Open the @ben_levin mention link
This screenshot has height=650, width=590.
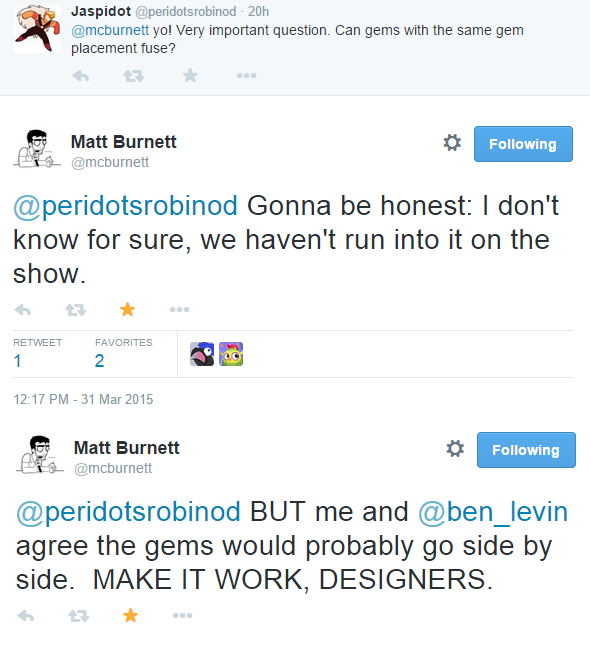[x=493, y=512]
